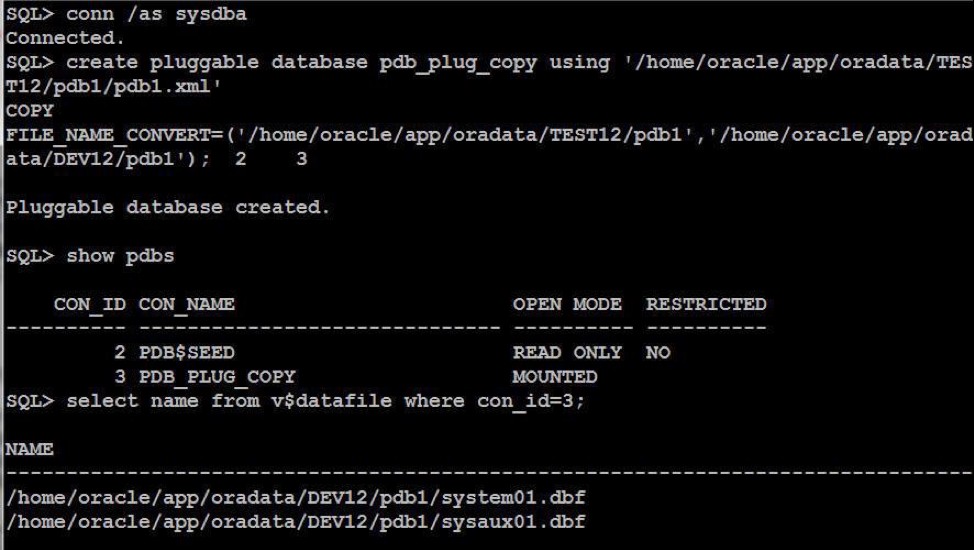This screenshot has height=550, width=974.
Task: Click the 'conn /as sysdba' command text
Action: pos(156,14)
